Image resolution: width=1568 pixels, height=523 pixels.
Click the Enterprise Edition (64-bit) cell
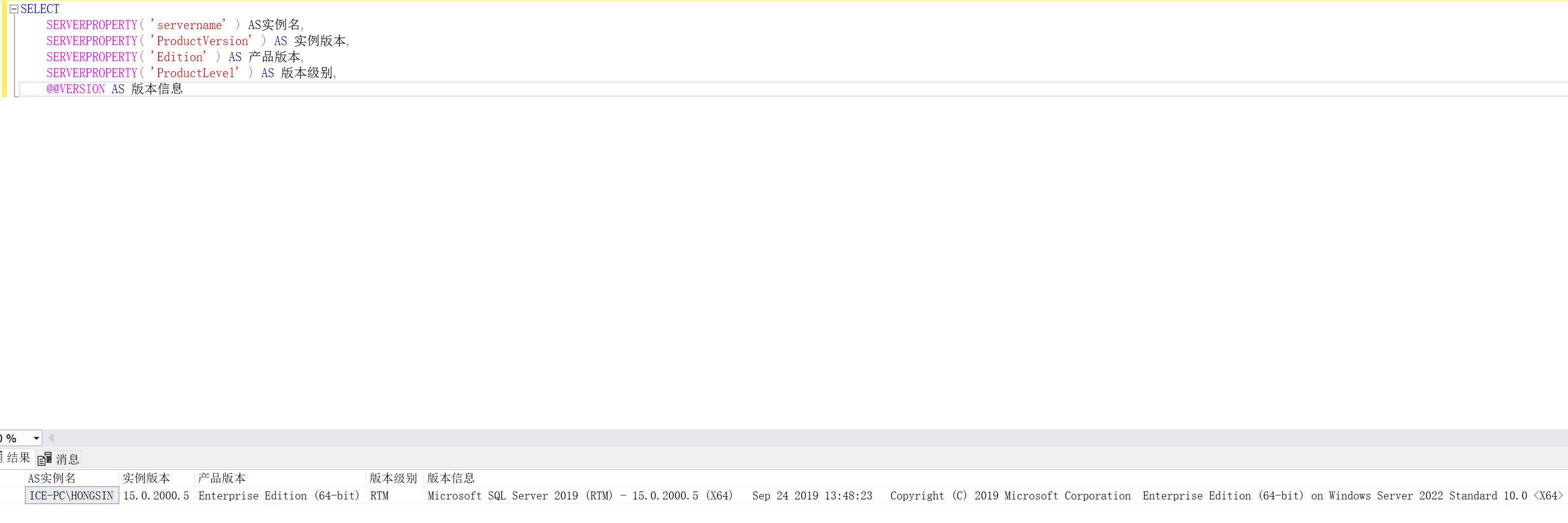279,495
